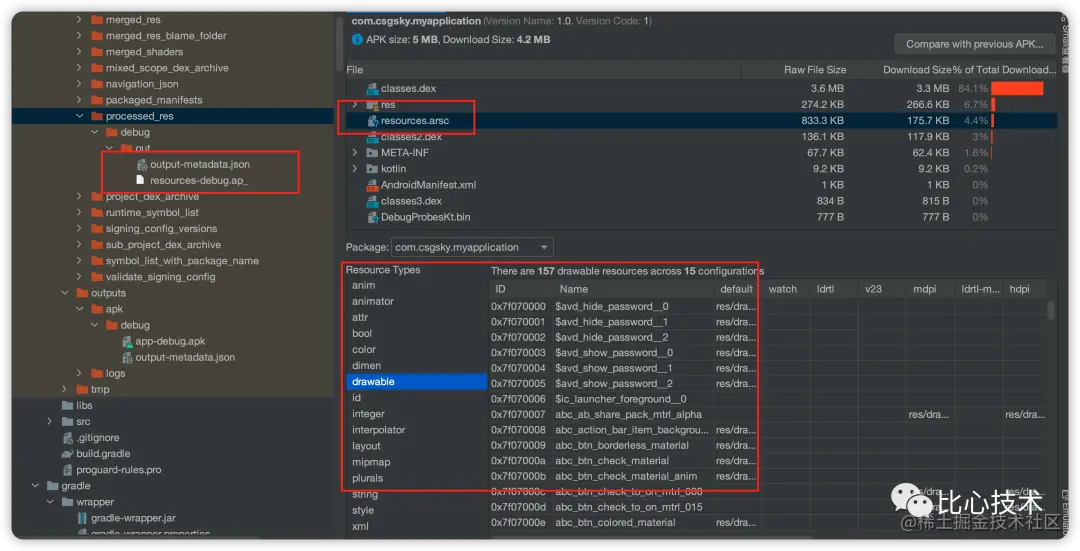Select the drawable resource type

coord(417,382)
